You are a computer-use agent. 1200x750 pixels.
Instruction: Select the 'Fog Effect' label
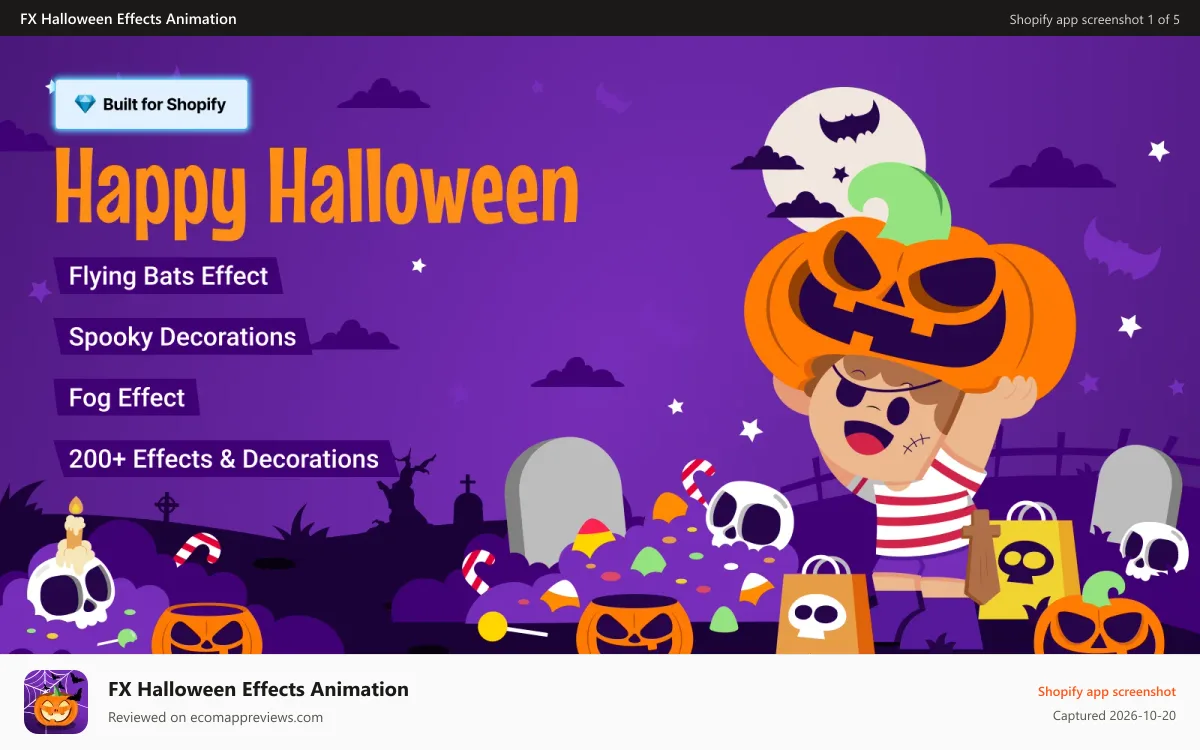pos(127,398)
